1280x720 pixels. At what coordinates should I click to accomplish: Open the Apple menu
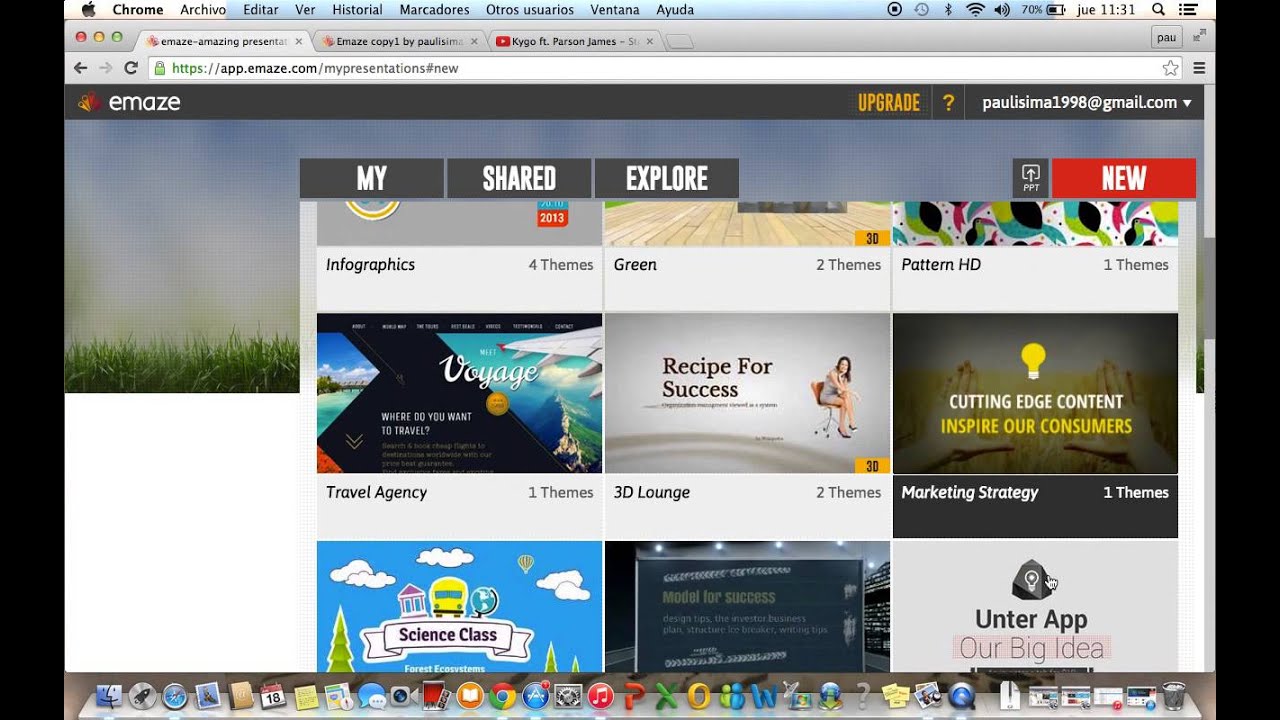87,10
